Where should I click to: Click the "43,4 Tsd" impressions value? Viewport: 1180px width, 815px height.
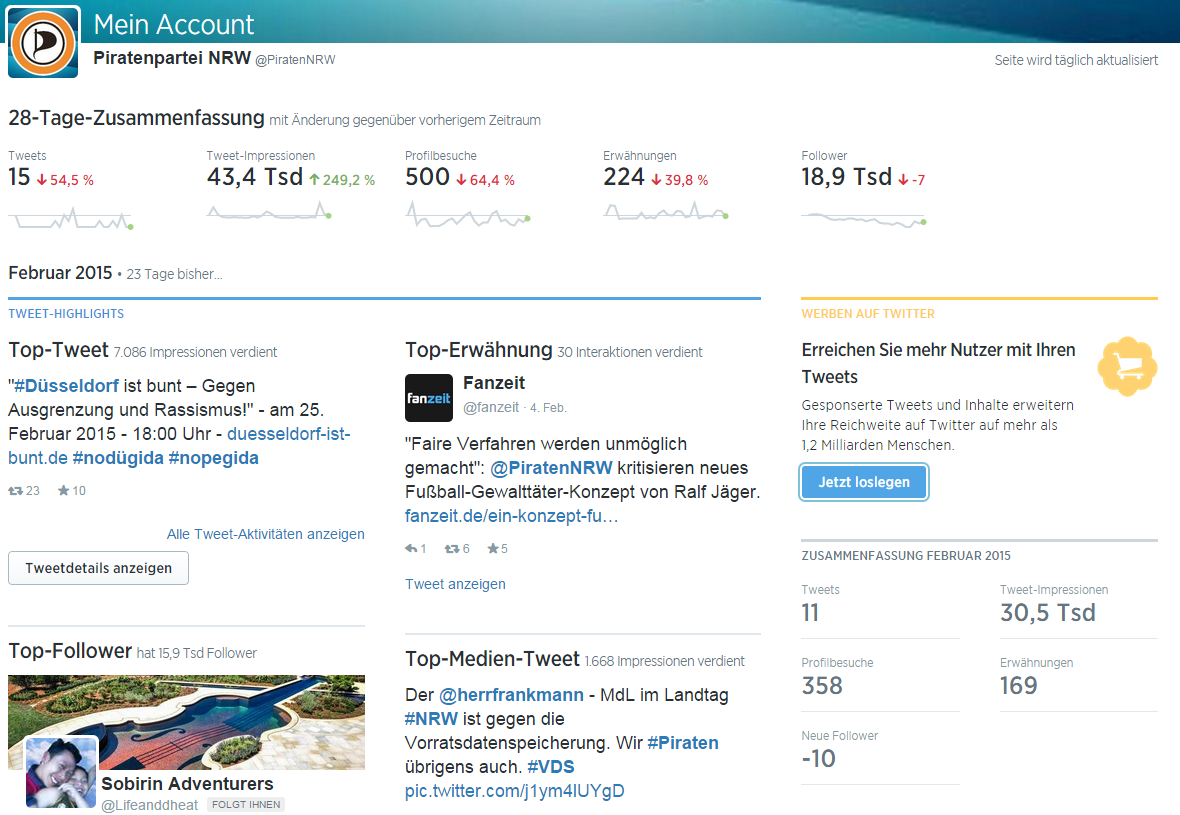point(254,177)
